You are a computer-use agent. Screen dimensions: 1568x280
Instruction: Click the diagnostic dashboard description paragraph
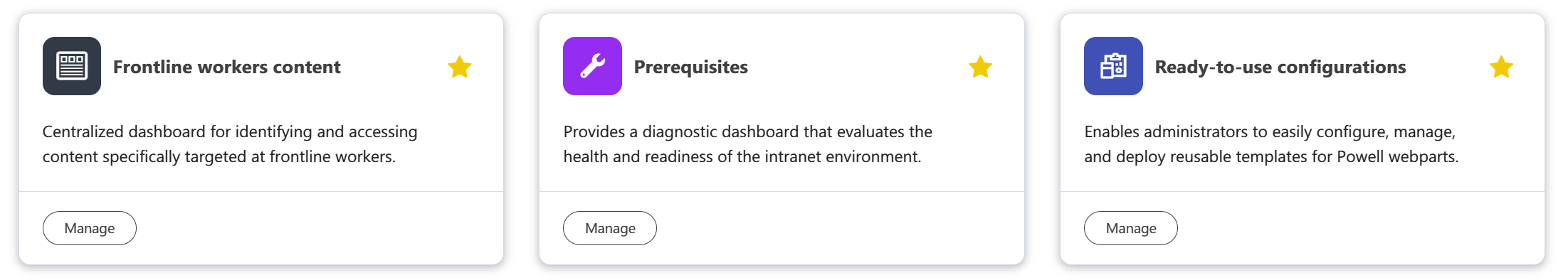click(x=748, y=144)
